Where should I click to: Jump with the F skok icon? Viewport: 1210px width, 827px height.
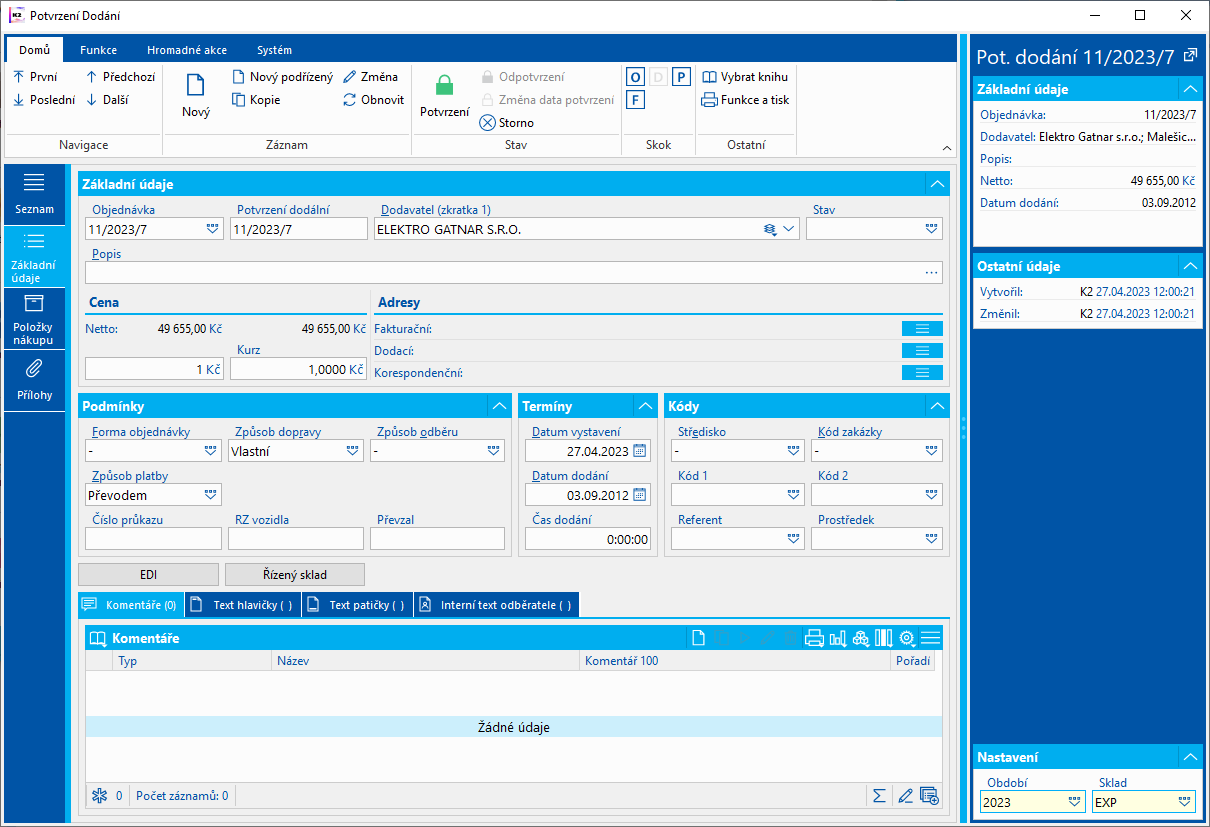635,100
